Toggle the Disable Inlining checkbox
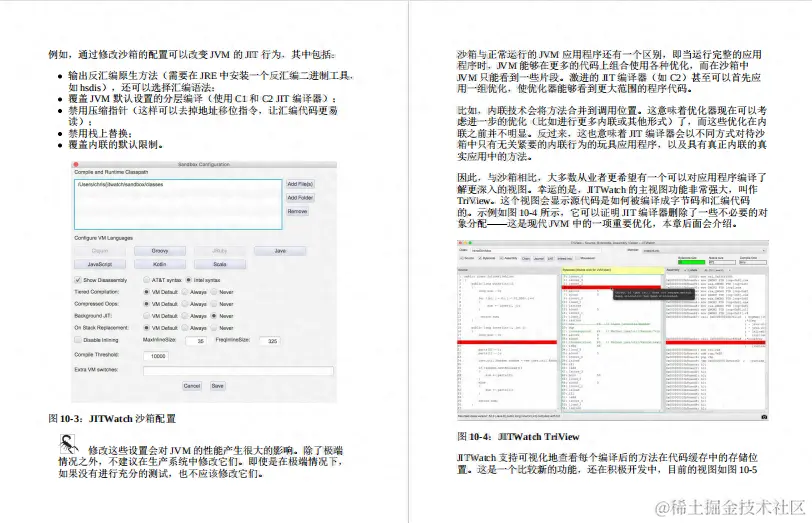 click(78, 340)
